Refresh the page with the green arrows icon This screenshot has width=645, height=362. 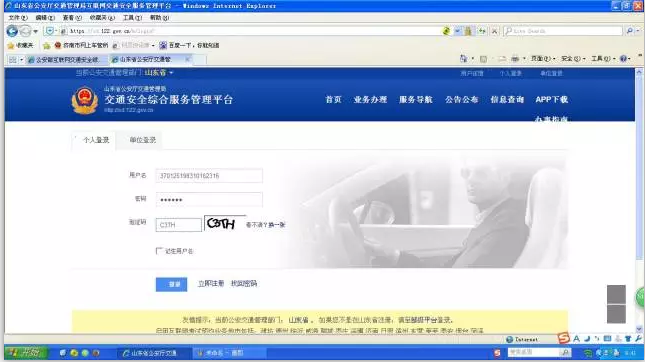tap(482, 31)
